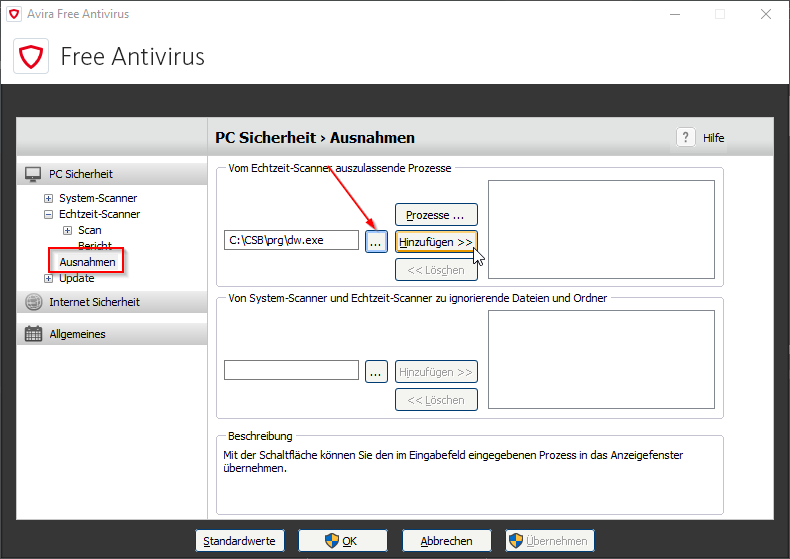
Task: Click the process path input field
Action: click(x=291, y=240)
